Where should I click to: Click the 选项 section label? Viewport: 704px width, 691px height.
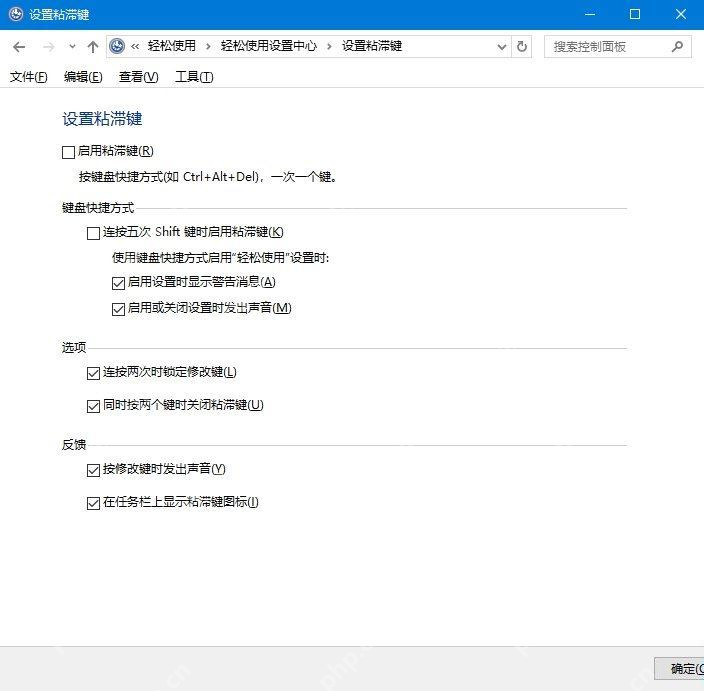pos(74,348)
